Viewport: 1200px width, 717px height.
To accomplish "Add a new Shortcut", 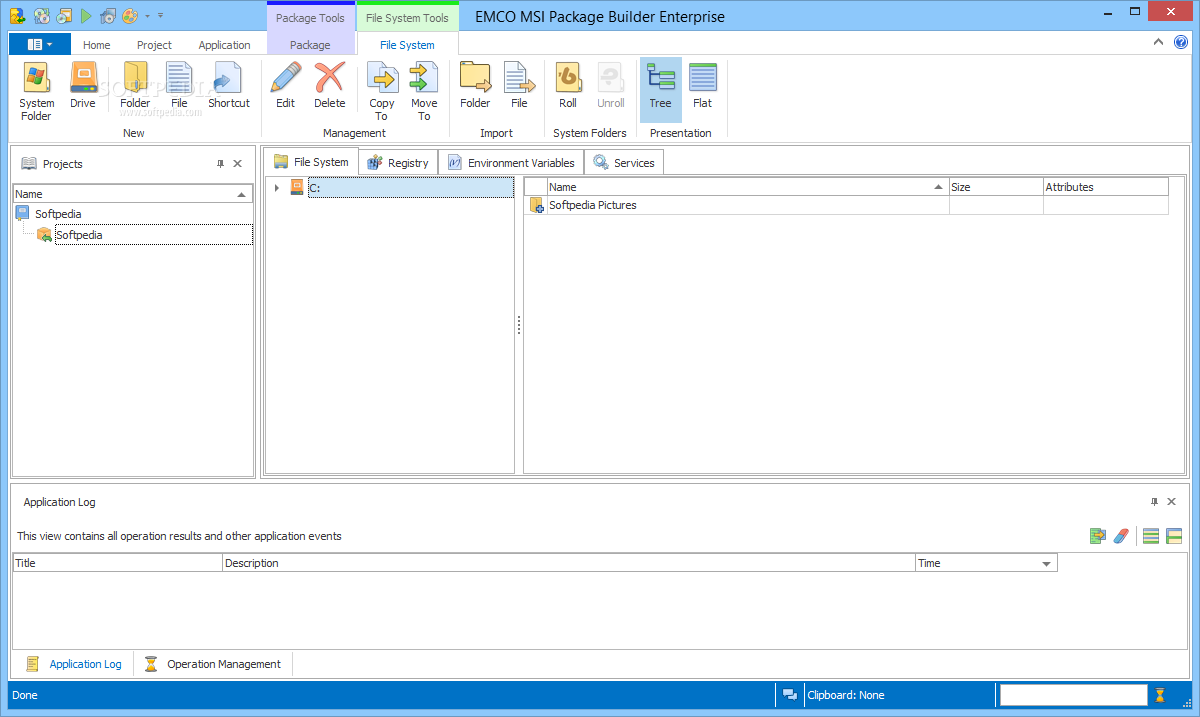I will (x=229, y=86).
